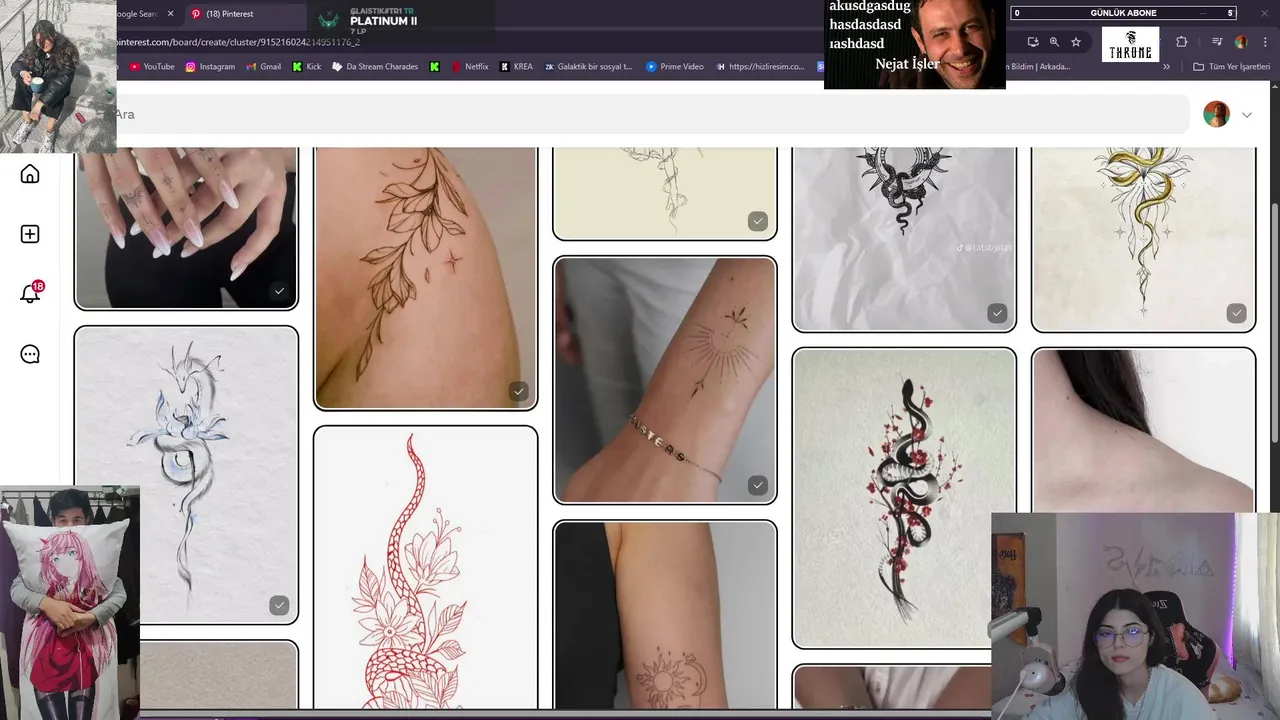This screenshot has width=1280, height=720.
Task: Click the pinterest.com address bar URL
Action: 238,42
